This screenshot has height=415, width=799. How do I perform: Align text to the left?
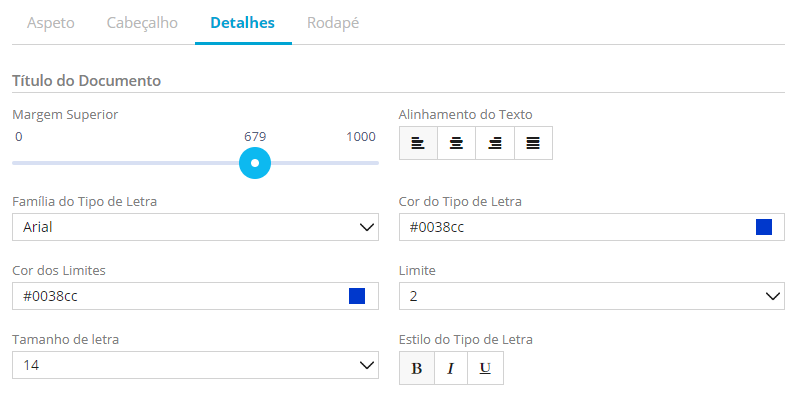[418, 143]
